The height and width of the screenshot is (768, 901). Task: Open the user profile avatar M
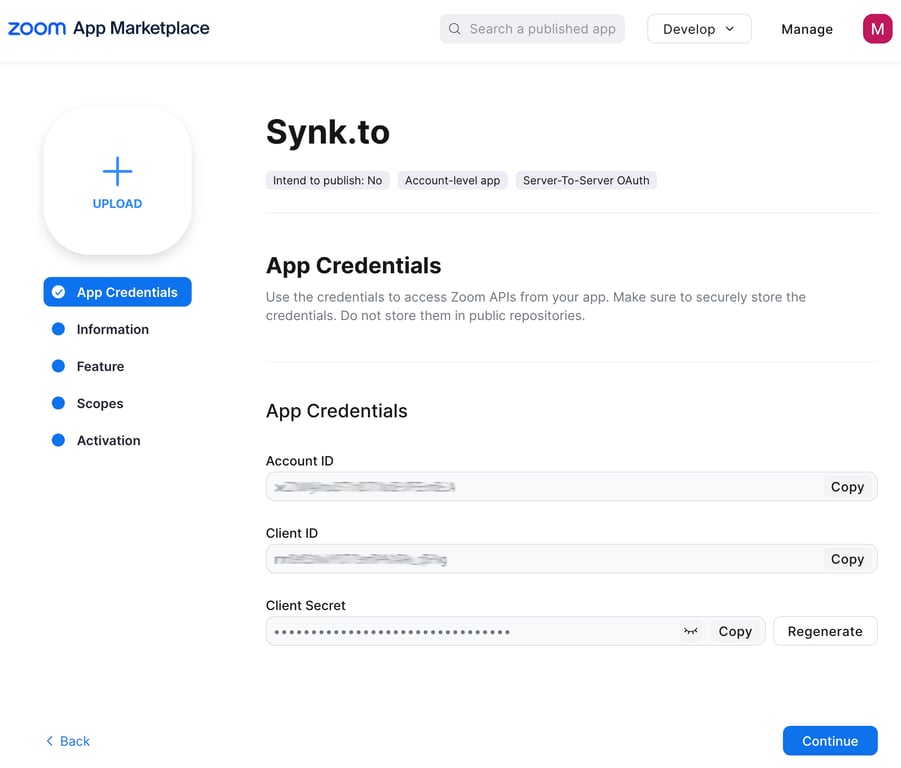coord(877,29)
